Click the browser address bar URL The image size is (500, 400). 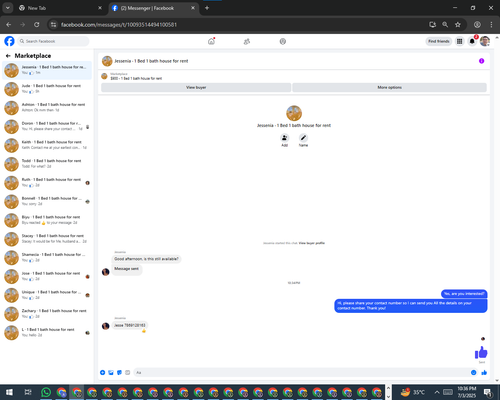click(x=119, y=25)
